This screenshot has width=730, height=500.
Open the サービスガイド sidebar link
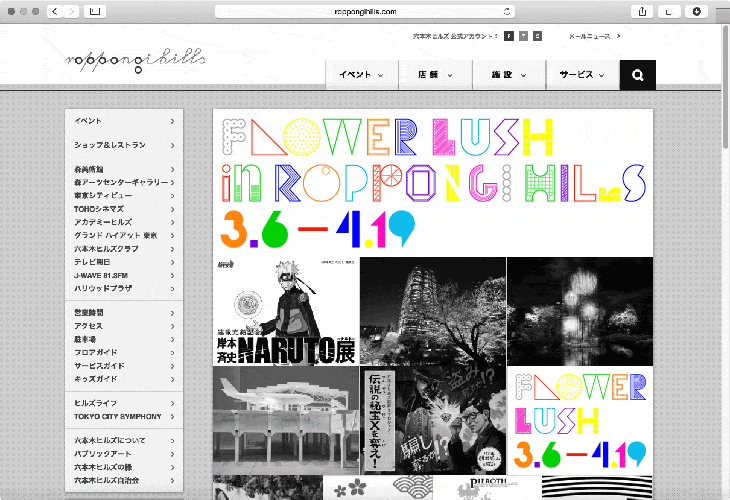click(124, 366)
